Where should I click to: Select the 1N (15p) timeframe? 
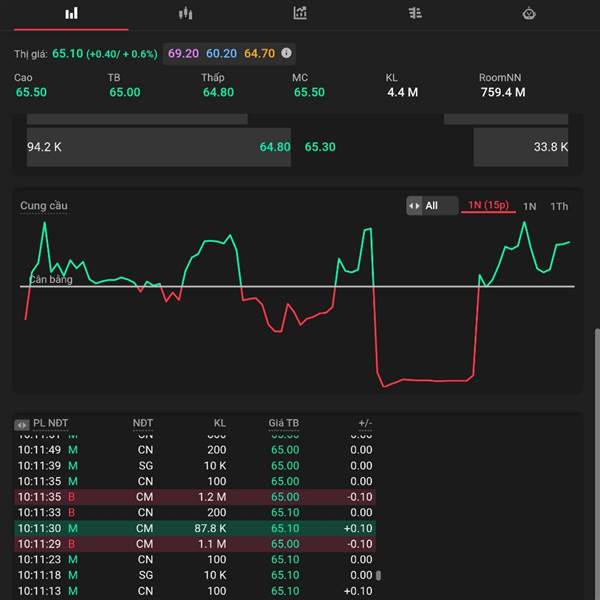[x=488, y=205]
